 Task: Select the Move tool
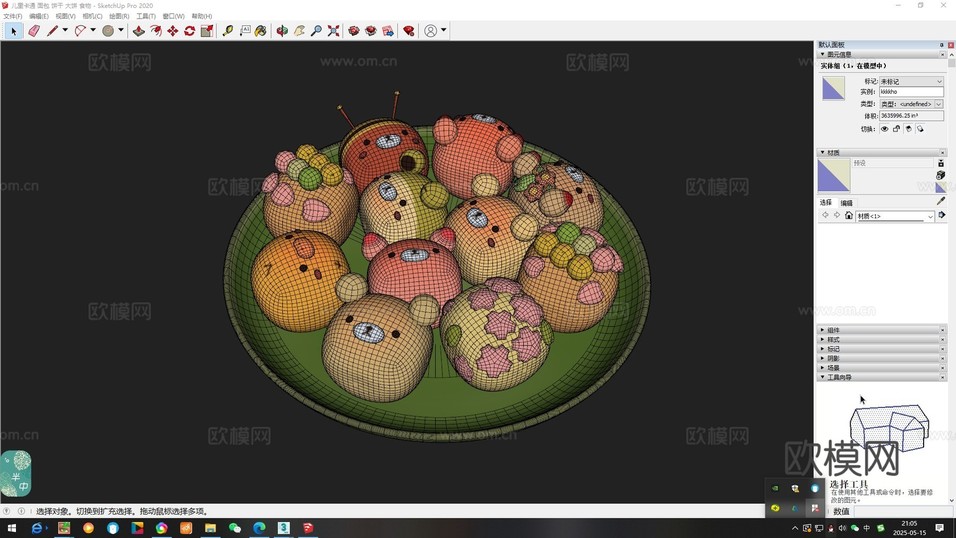coord(173,30)
